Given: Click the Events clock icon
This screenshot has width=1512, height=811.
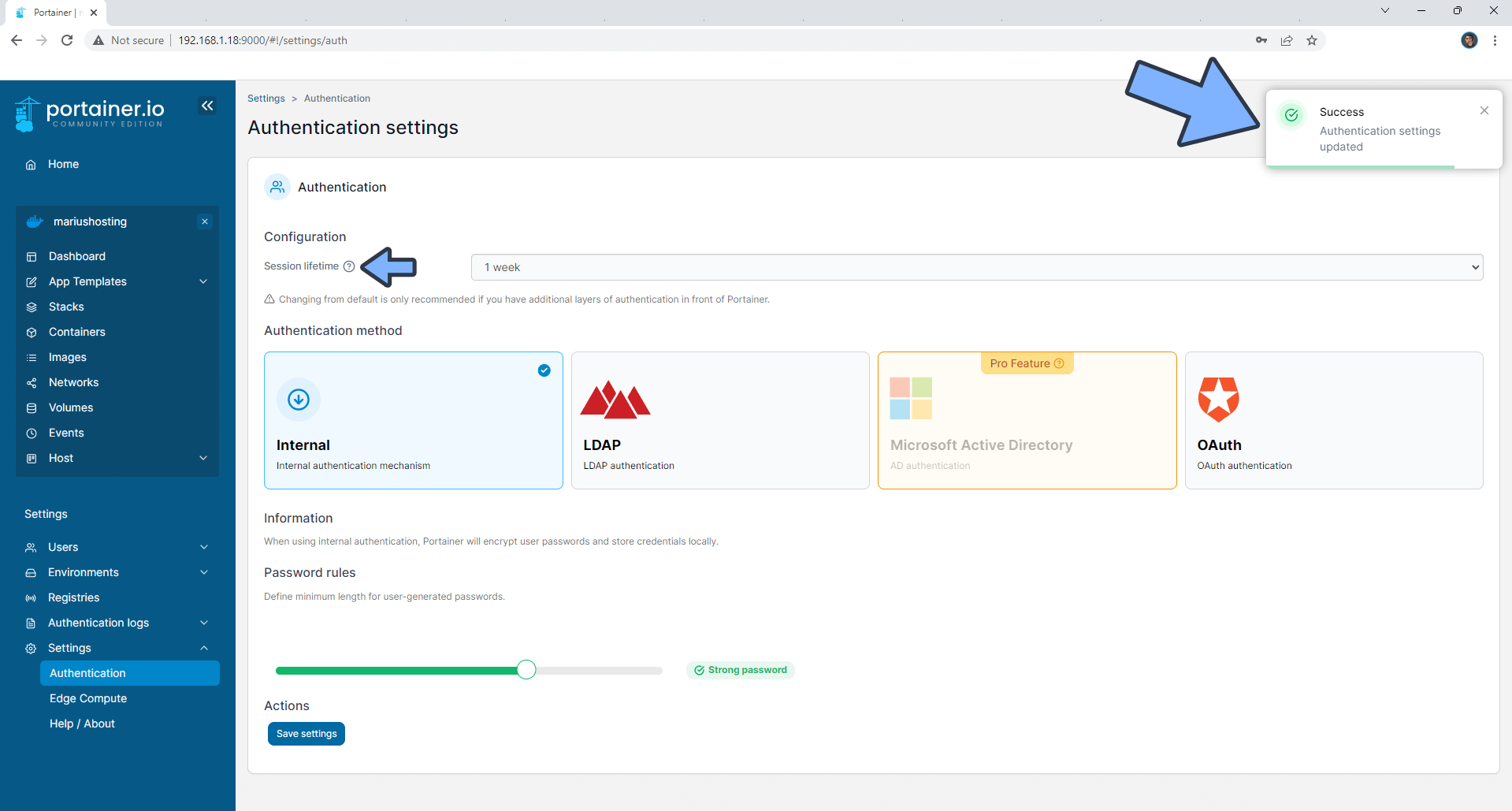Looking at the screenshot, I should click(32, 433).
